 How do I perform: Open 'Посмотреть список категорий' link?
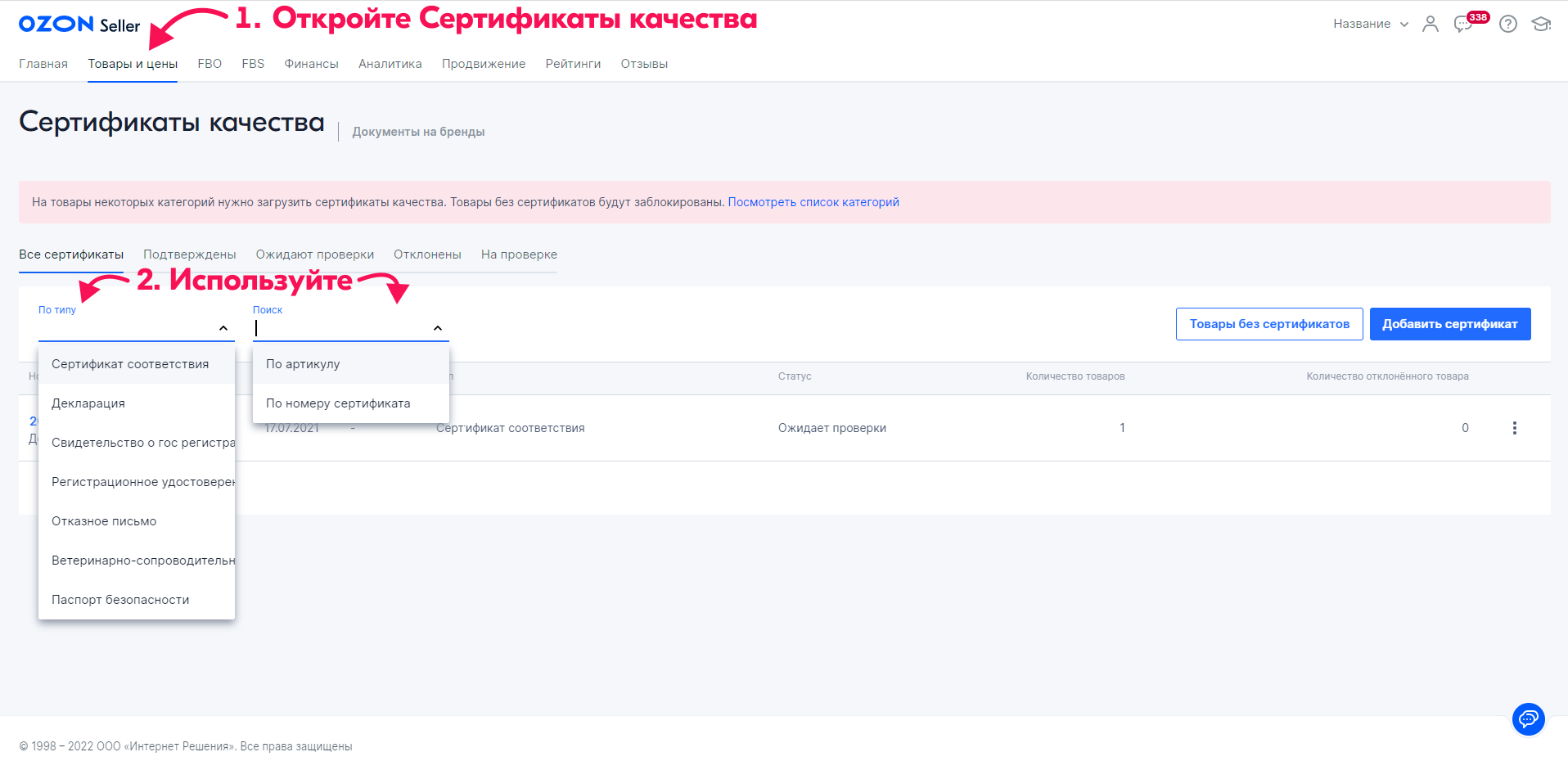point(813,202)
